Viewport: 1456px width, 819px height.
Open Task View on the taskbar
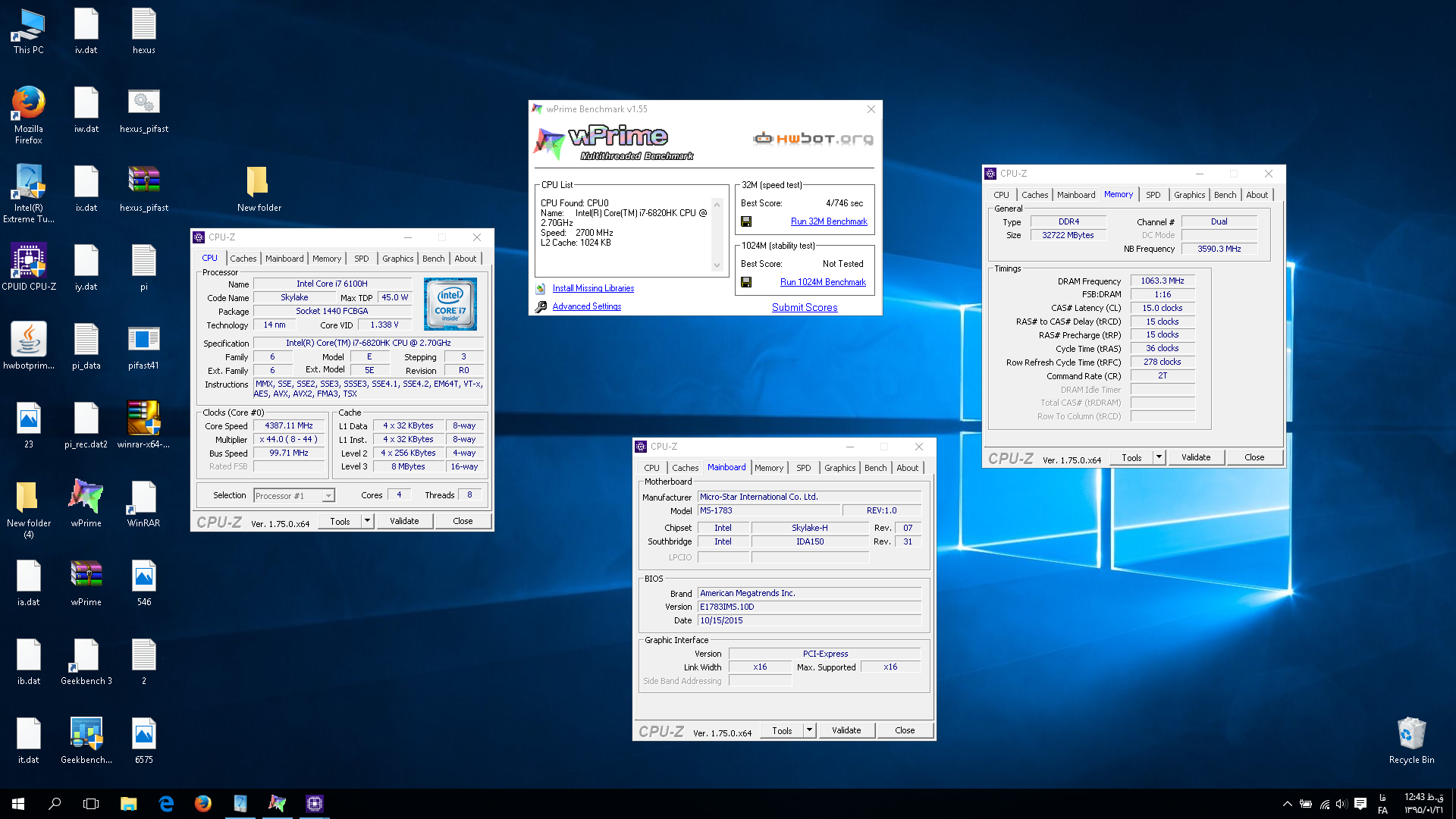coord(91,804)
